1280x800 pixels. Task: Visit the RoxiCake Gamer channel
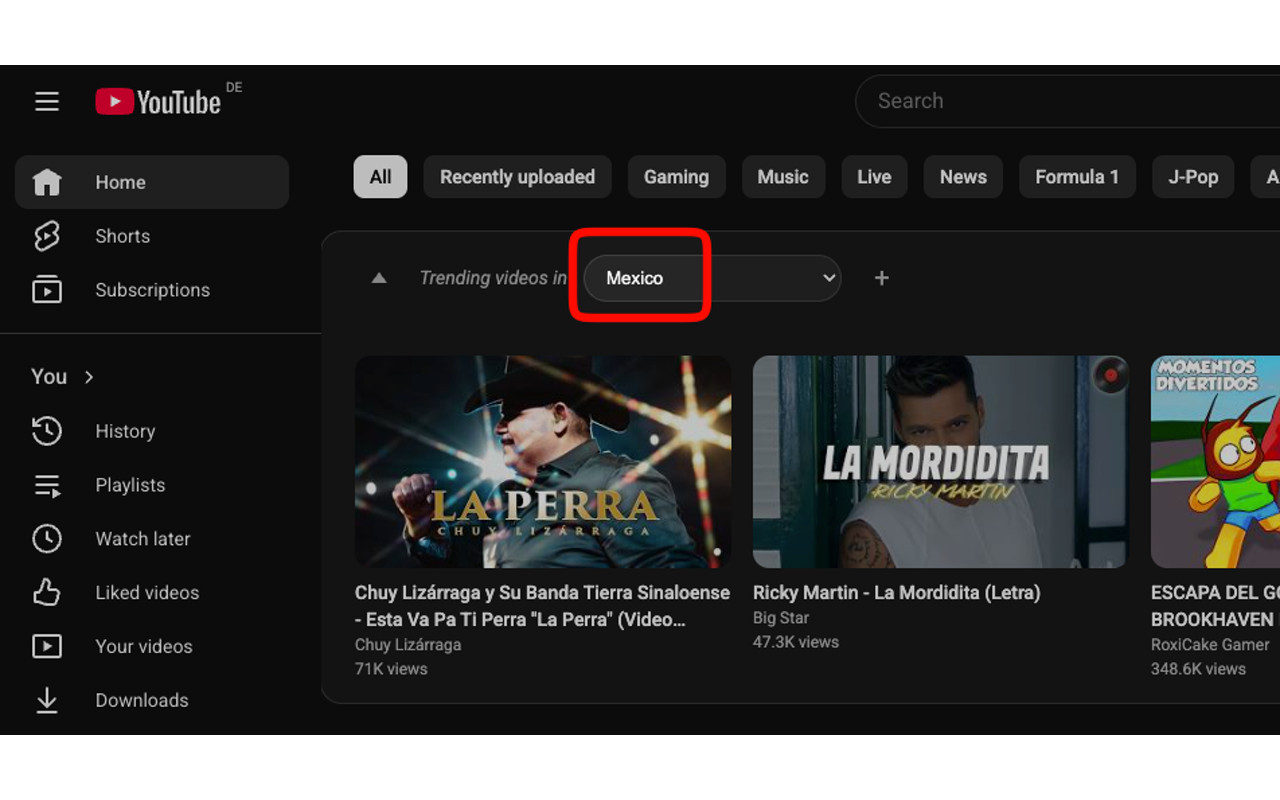[x=1210, y=645]
